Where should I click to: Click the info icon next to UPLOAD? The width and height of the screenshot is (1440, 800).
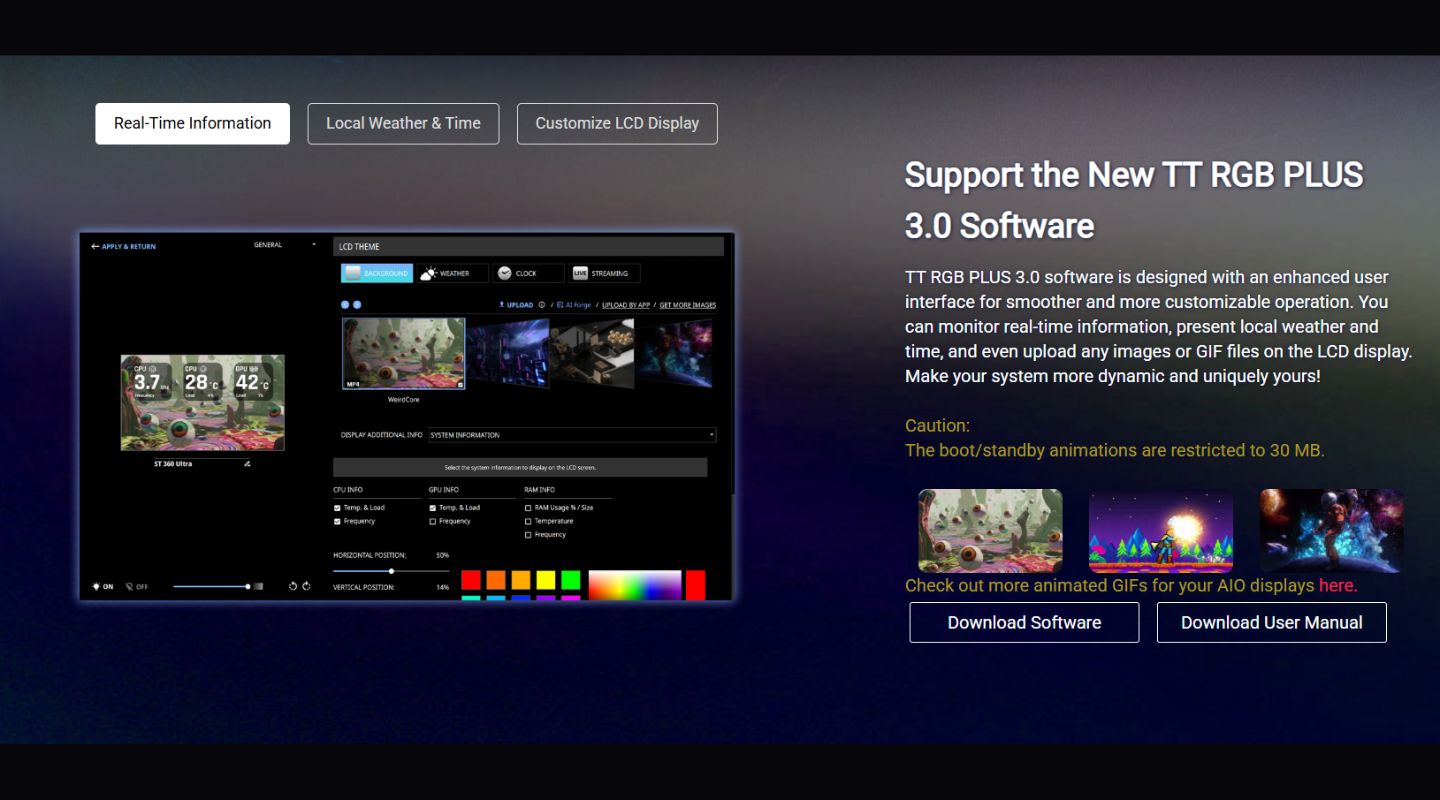tap(541, 305)
